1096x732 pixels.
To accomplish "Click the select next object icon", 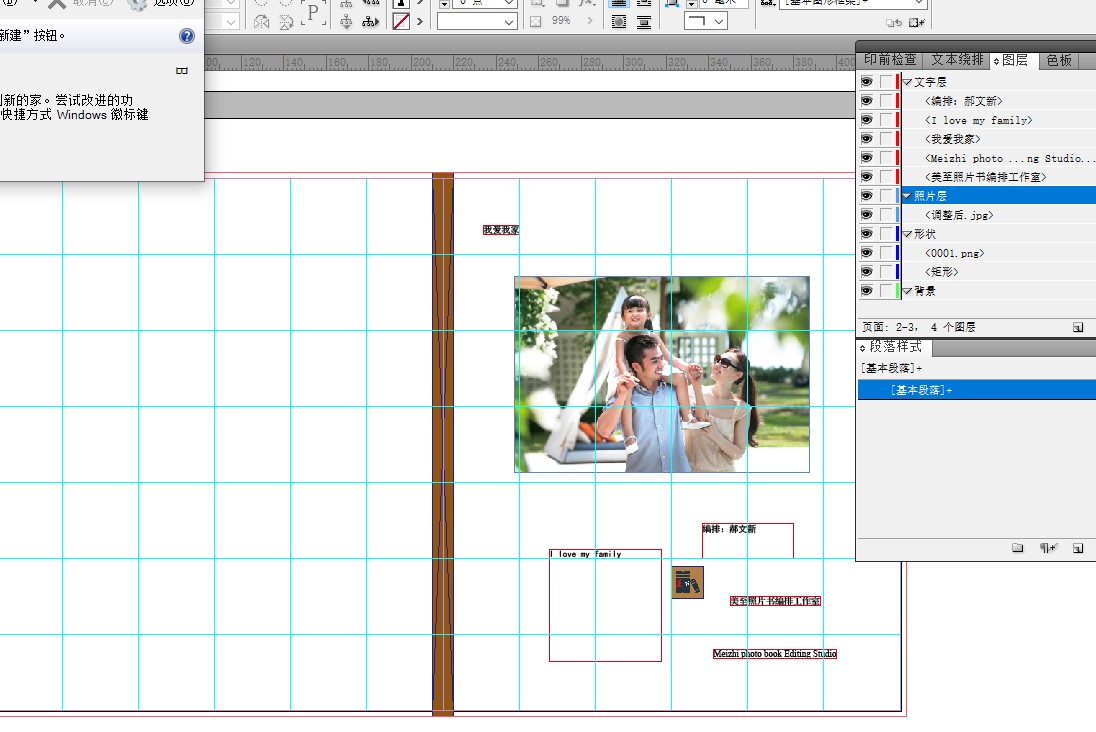I will pyautogui.click(x=370, y=22).
